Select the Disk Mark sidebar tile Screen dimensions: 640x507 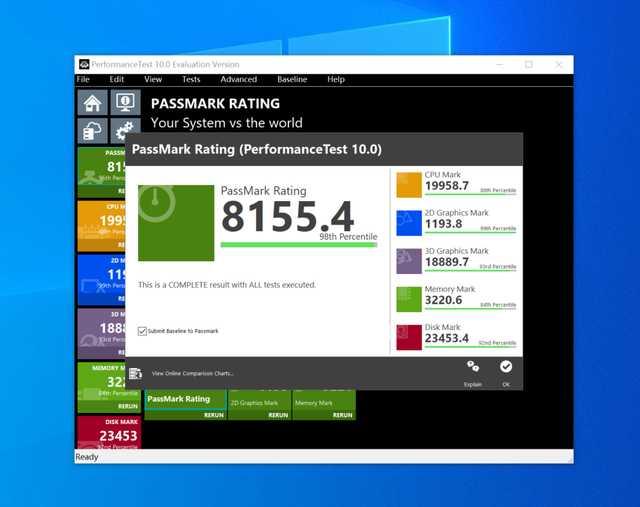pyautogui.click(x=109, y=433)
